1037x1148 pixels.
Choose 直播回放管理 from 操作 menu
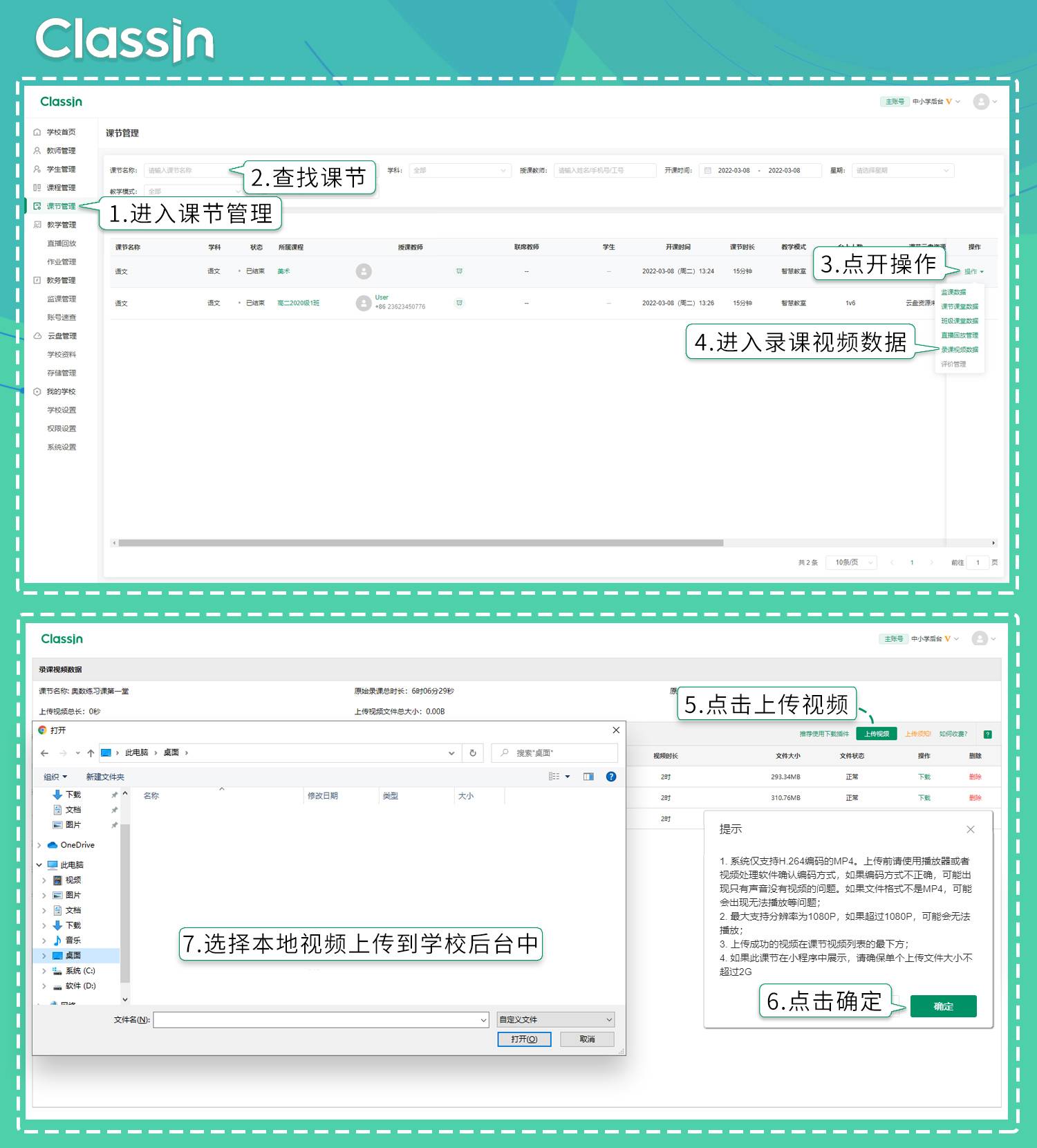(960, 335)
